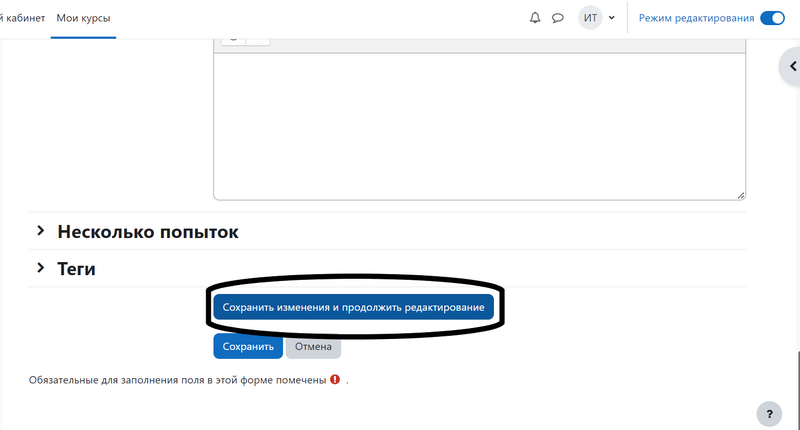The image size is (800, 430).
Task: Click the ИТ user avatar
Action: pyautogui.click(x=590, y=18)
